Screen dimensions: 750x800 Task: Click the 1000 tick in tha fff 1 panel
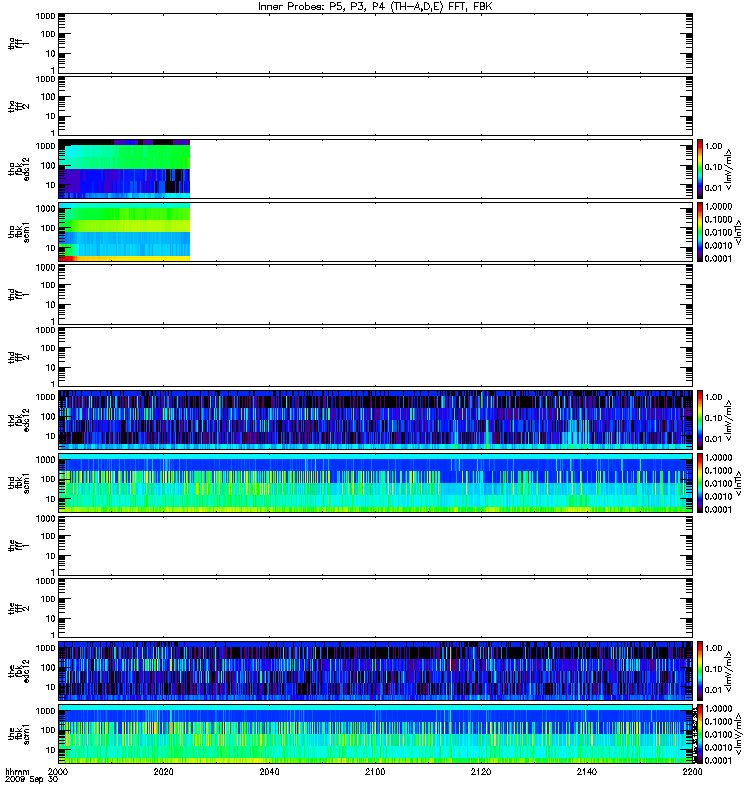tap(45, 16)
